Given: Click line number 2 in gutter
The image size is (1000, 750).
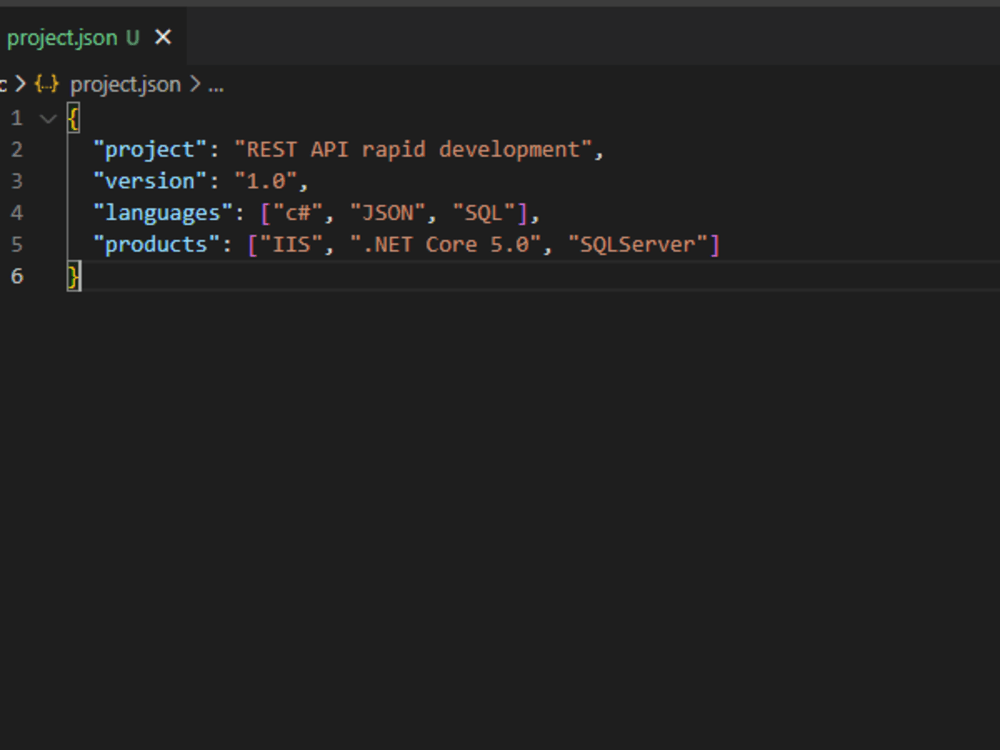Looking at the screenshot, I should coord(17,150).
